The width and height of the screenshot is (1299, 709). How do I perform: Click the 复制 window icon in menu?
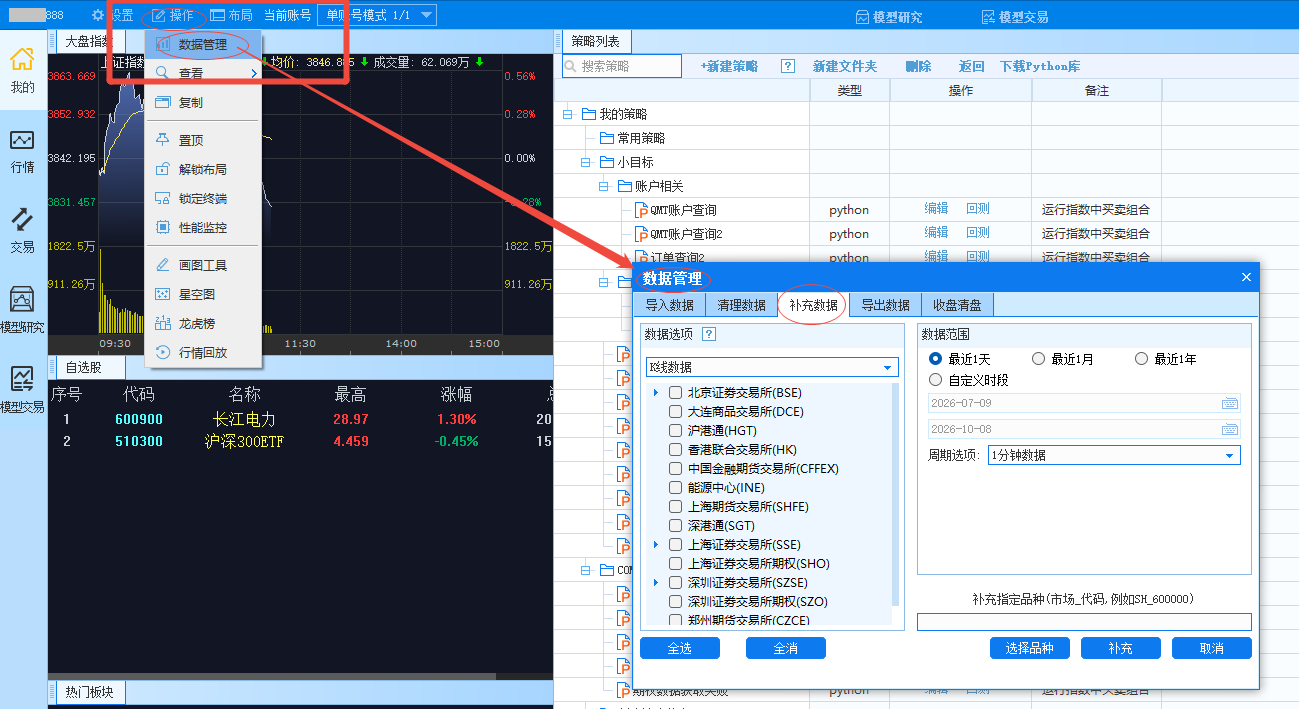(x=162, y=102)
